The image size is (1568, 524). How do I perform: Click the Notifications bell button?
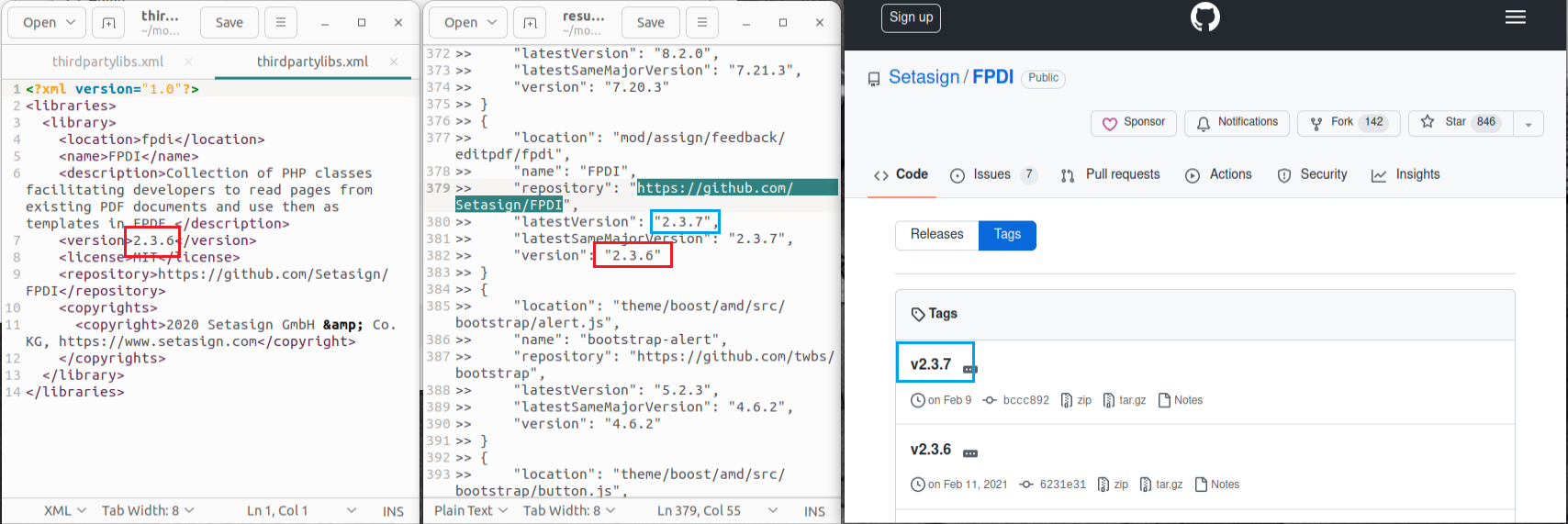coord(1237,123)
